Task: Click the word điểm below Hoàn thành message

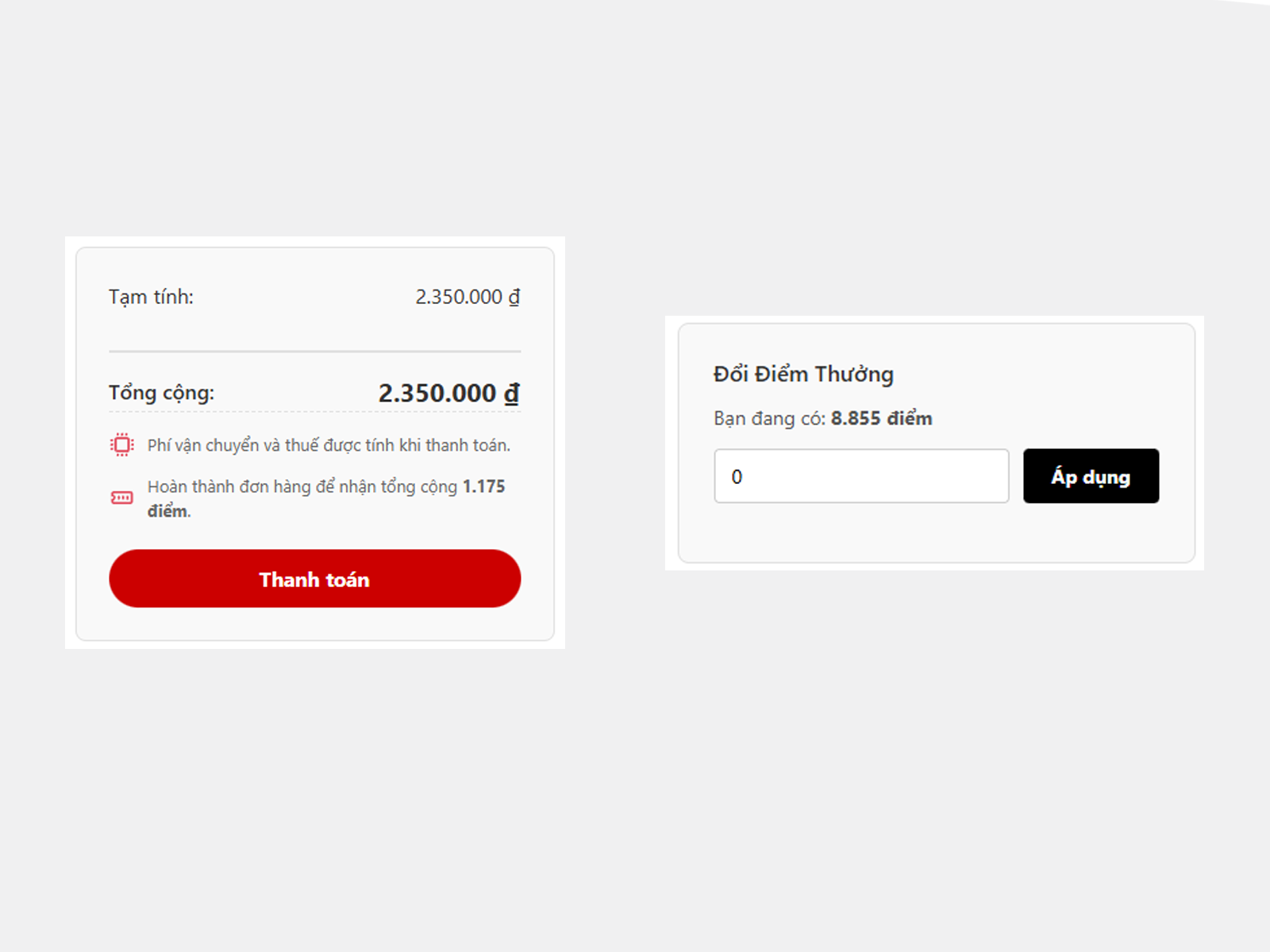Action: (x=167, y=511)
